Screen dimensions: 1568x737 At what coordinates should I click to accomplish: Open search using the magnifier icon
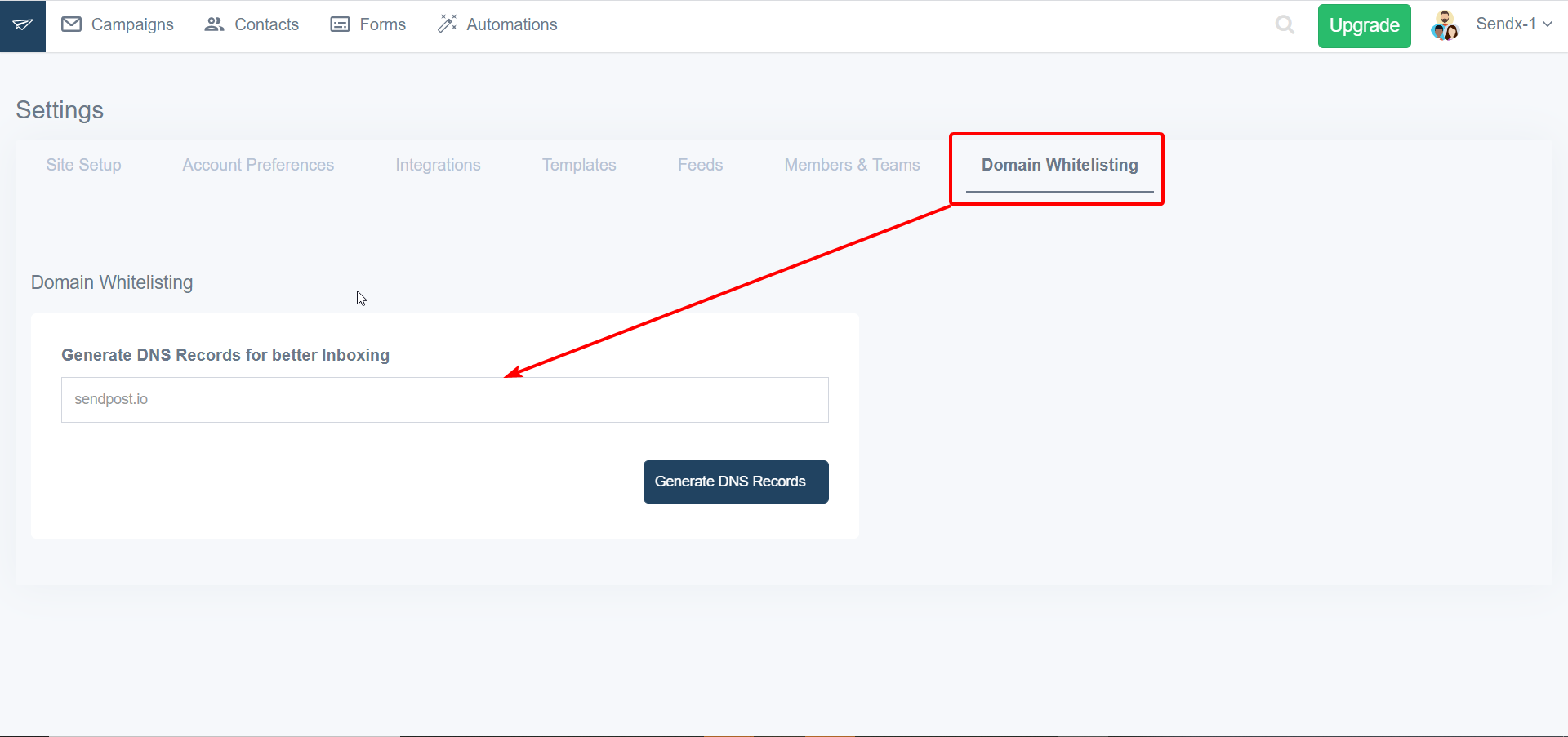tap(1285, 25)
